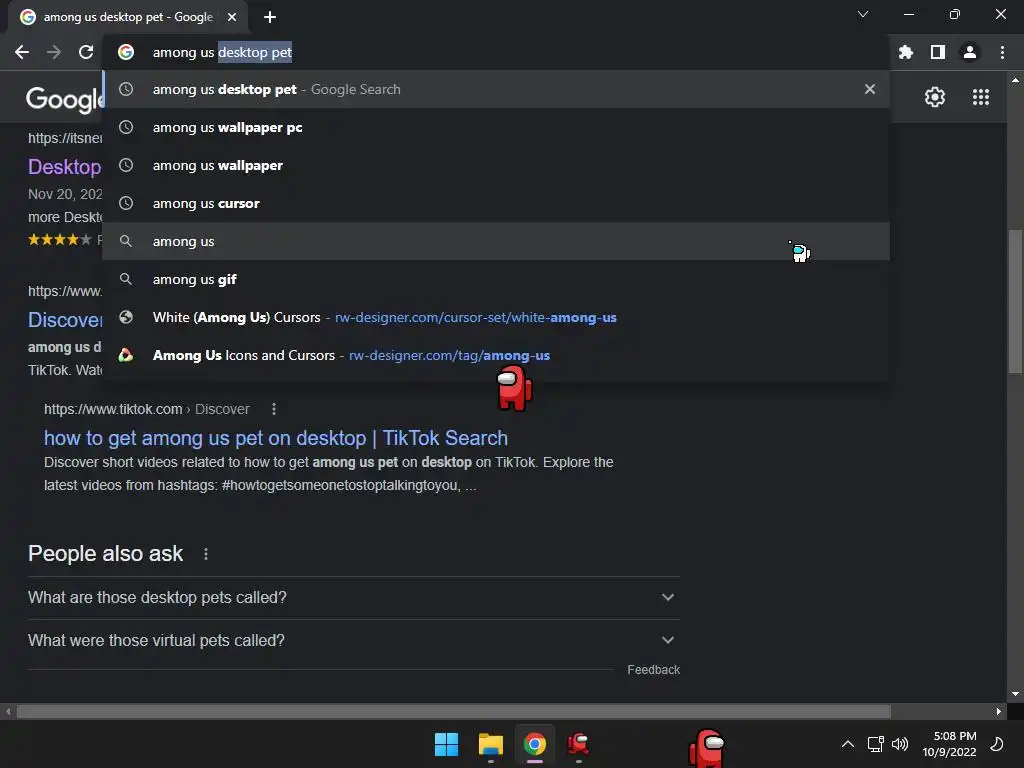
Task: Open the Chrome three-dot menu
Action: point(1002,52)
